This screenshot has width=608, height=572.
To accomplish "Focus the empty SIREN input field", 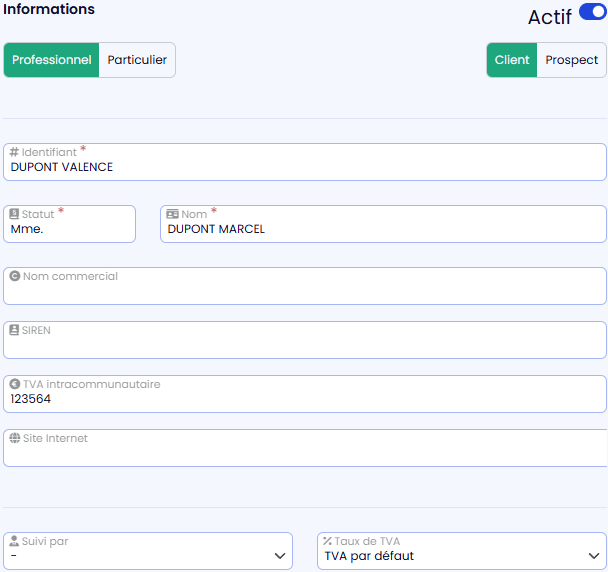I will tap(304, 345).
